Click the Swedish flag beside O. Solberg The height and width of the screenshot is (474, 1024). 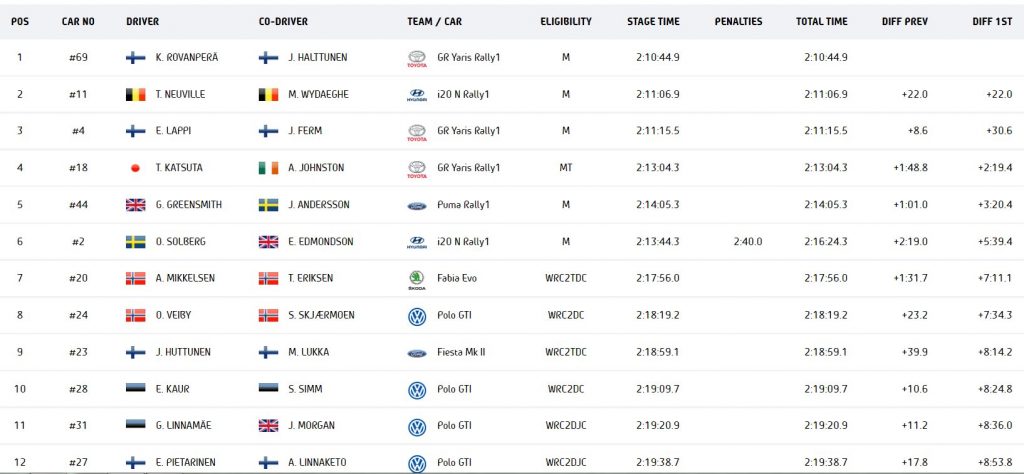tap(136, 242)
